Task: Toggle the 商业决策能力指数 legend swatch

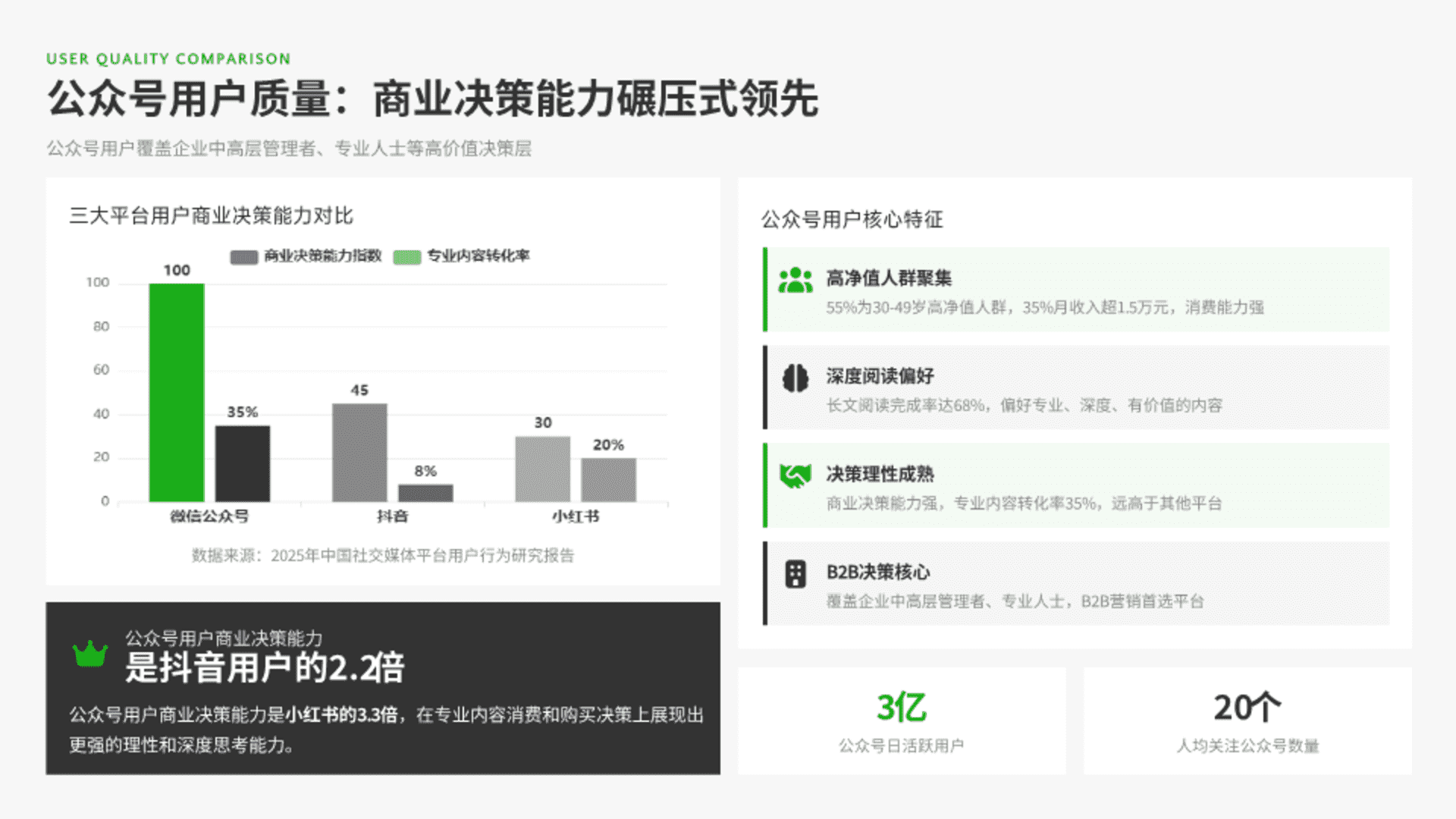Action: pyautogui.click(x=243, y=257)
